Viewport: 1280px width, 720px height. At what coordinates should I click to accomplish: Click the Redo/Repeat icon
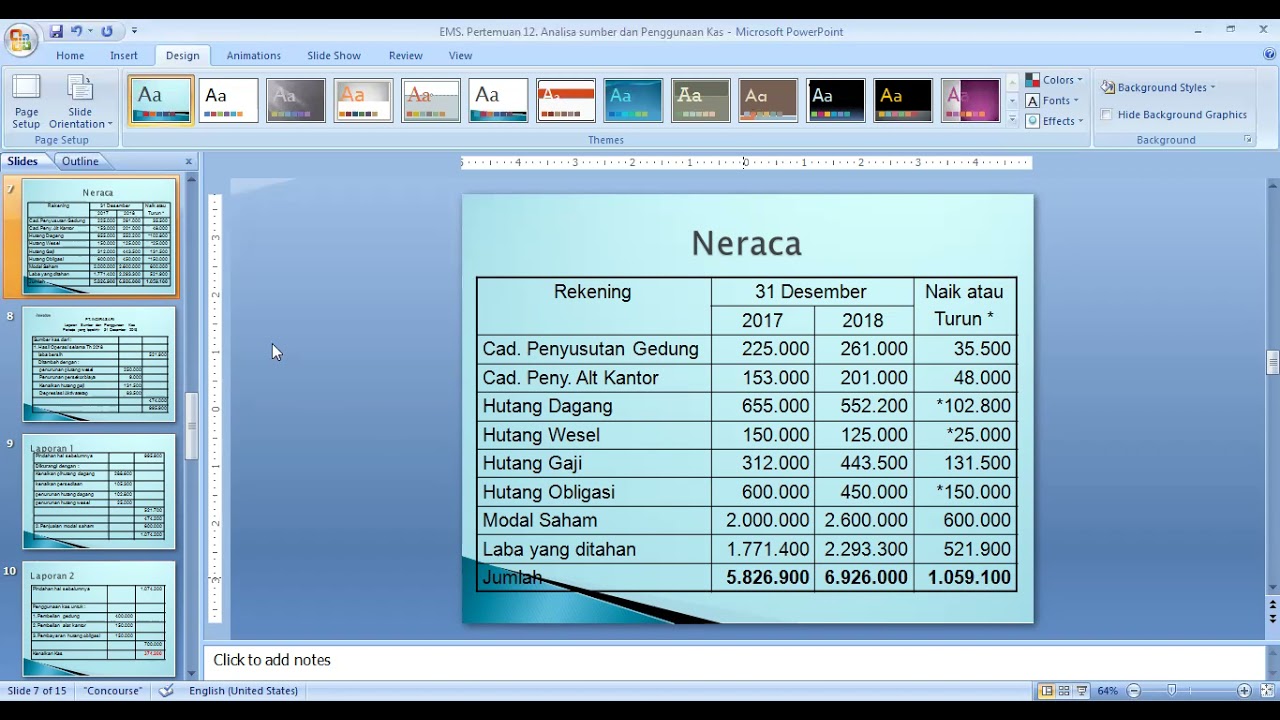tap(107, 32)
